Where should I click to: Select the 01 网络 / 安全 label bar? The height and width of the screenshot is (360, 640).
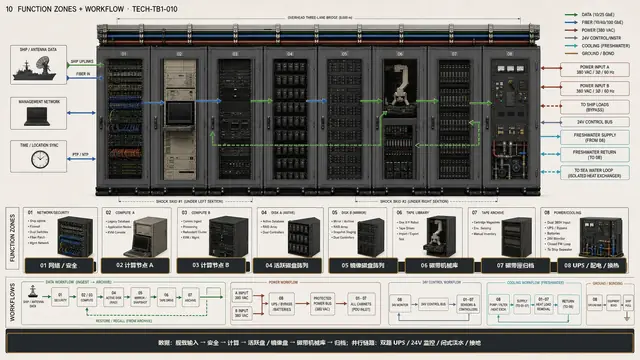(x=59, y=265)
